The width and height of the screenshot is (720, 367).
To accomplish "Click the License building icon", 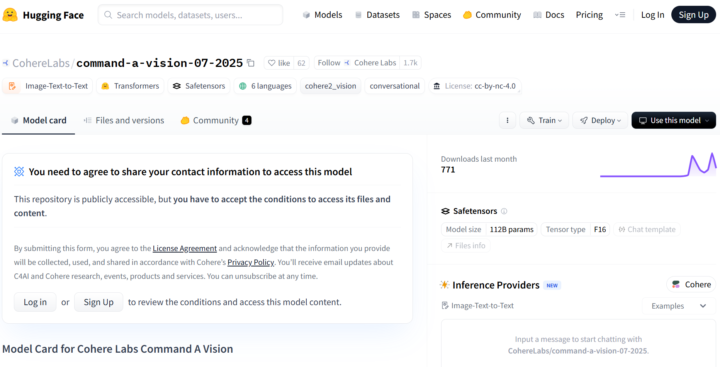I will tap(436, 86).
